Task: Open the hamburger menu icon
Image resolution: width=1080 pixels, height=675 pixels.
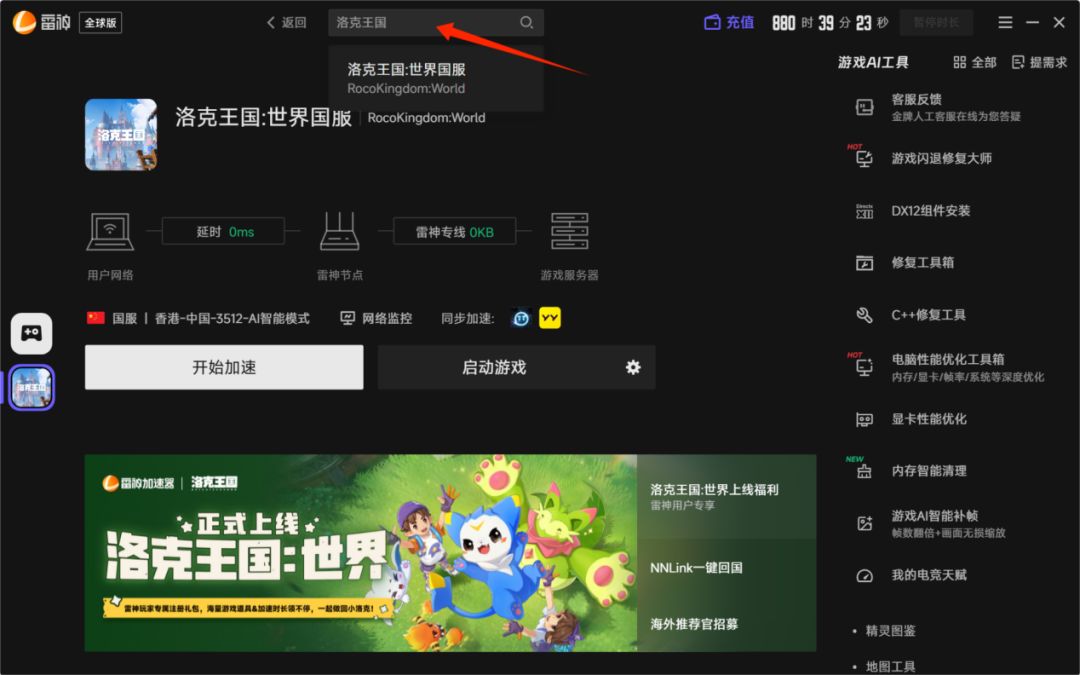Action: (x=1005, y=23)
